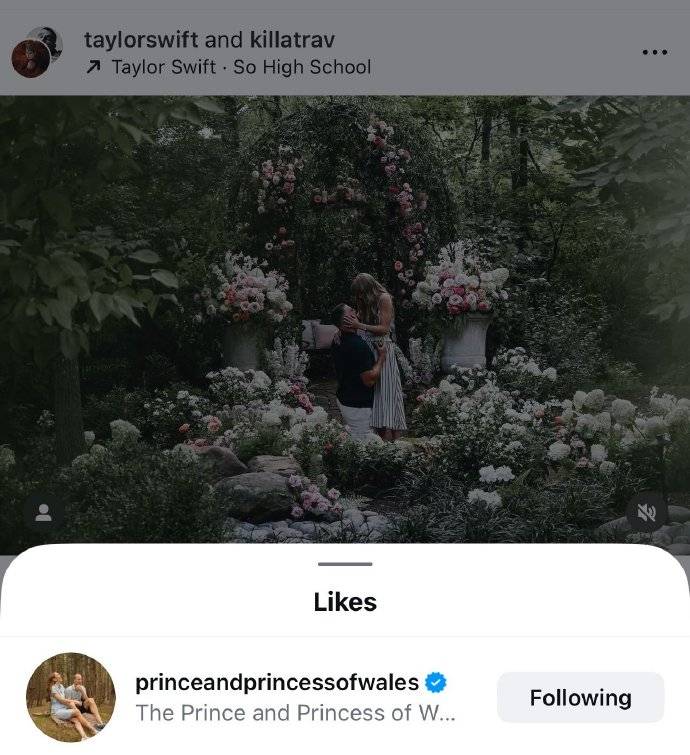Open the princeandprincessofwales profile picture
The height and width of the screenshot is (755, 690).
[70, 698]
